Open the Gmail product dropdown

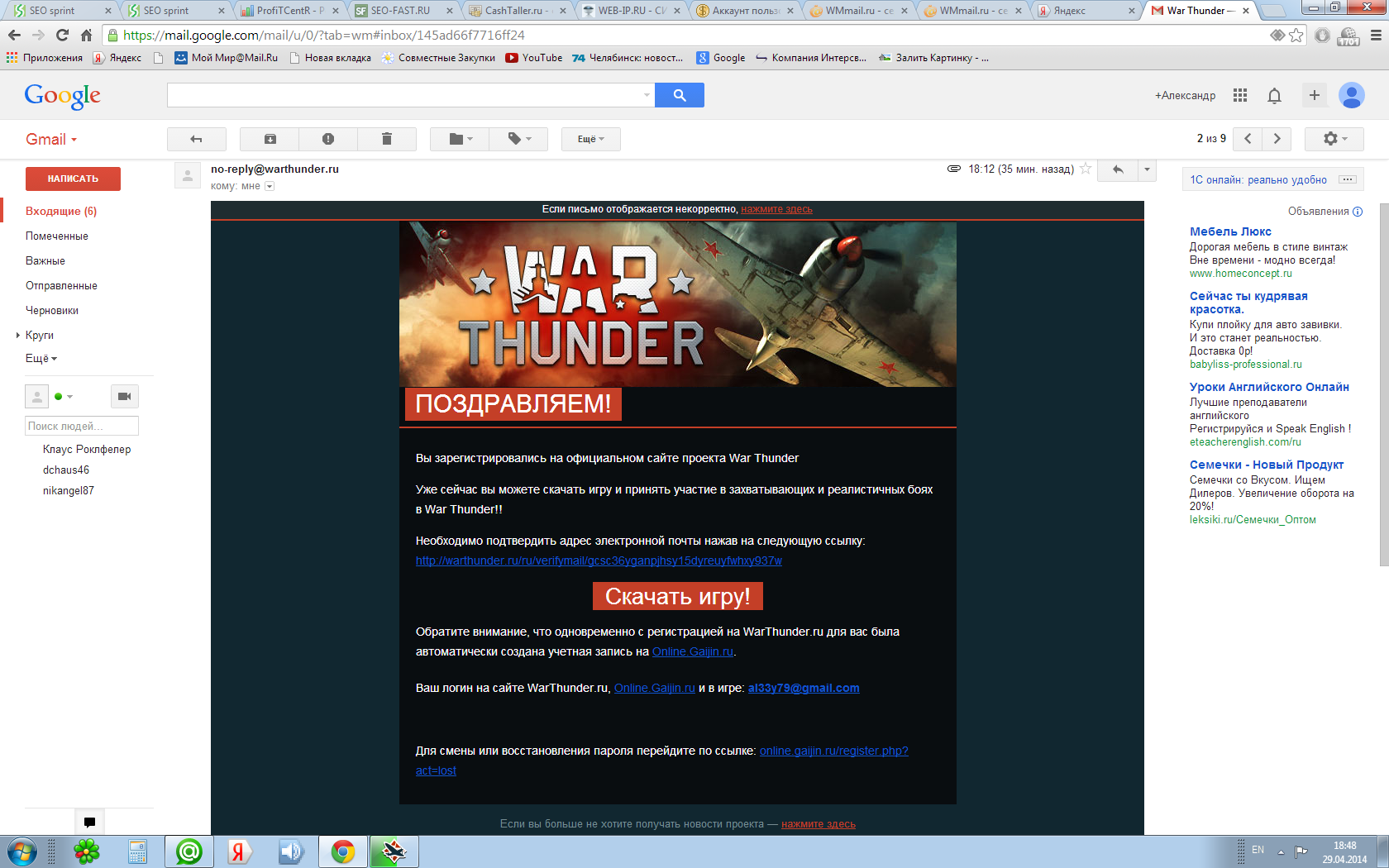click(x=51, y=140)
